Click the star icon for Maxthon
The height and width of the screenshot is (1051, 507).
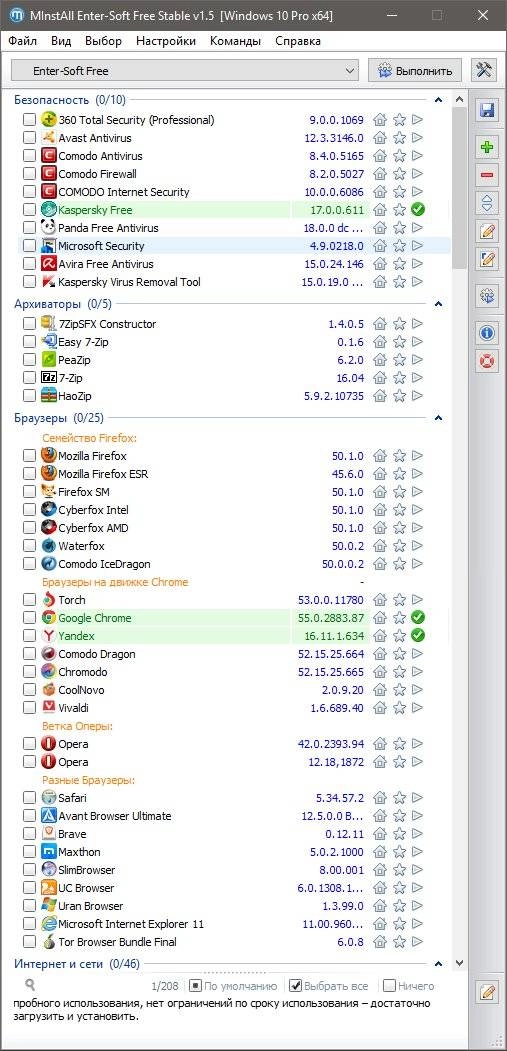tap(399, 852)
